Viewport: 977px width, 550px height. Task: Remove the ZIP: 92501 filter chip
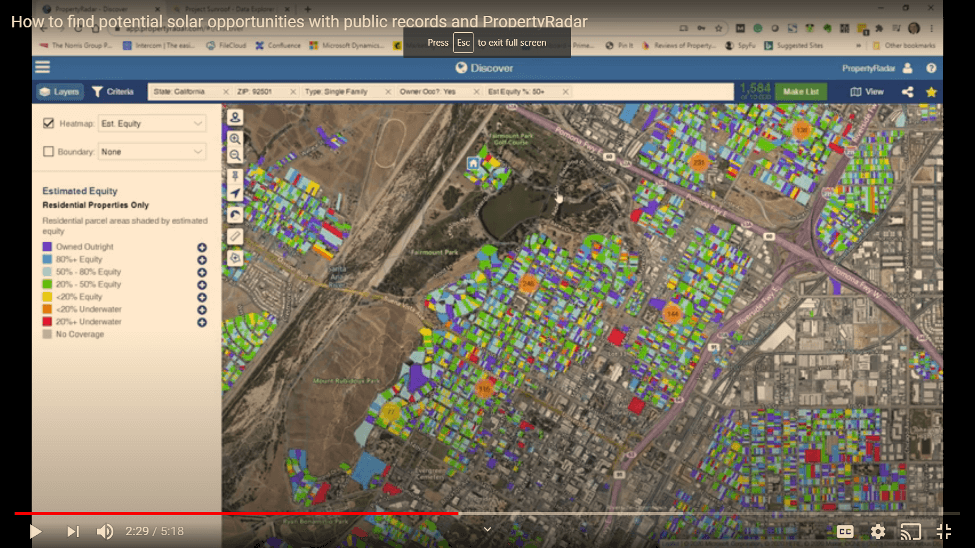click(293, 92)
